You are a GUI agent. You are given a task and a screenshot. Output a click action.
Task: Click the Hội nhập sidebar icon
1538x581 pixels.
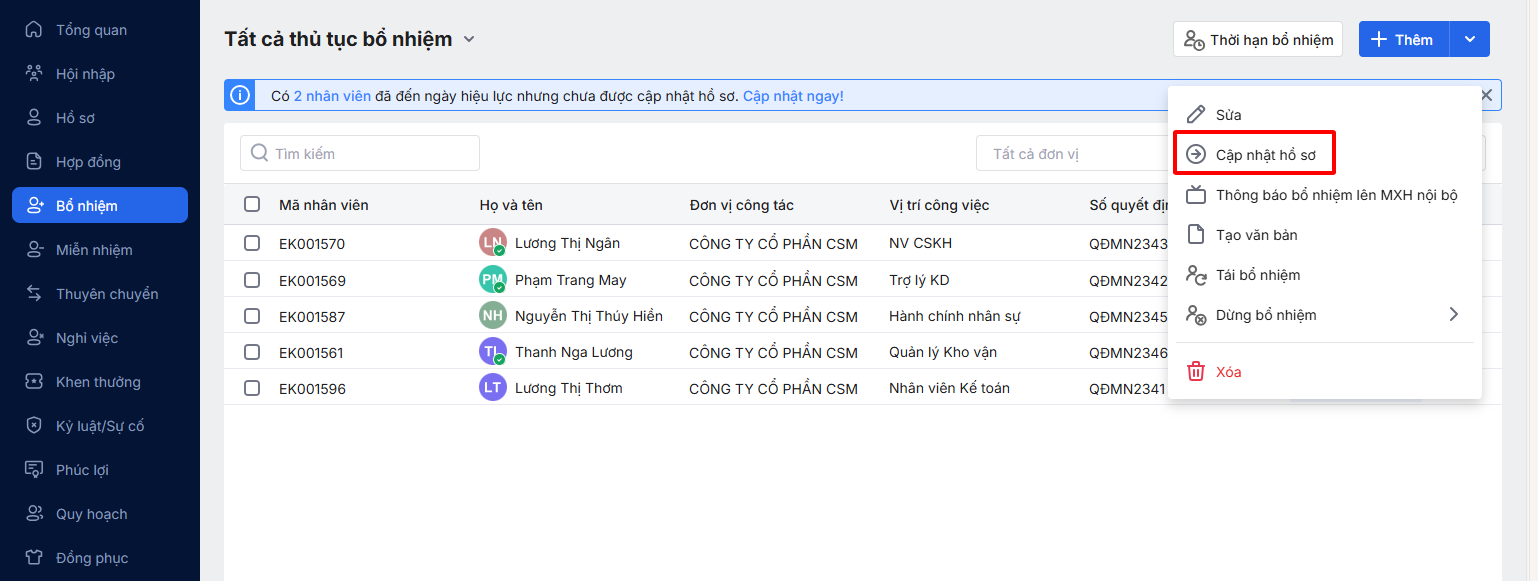(x=35, y=74)
